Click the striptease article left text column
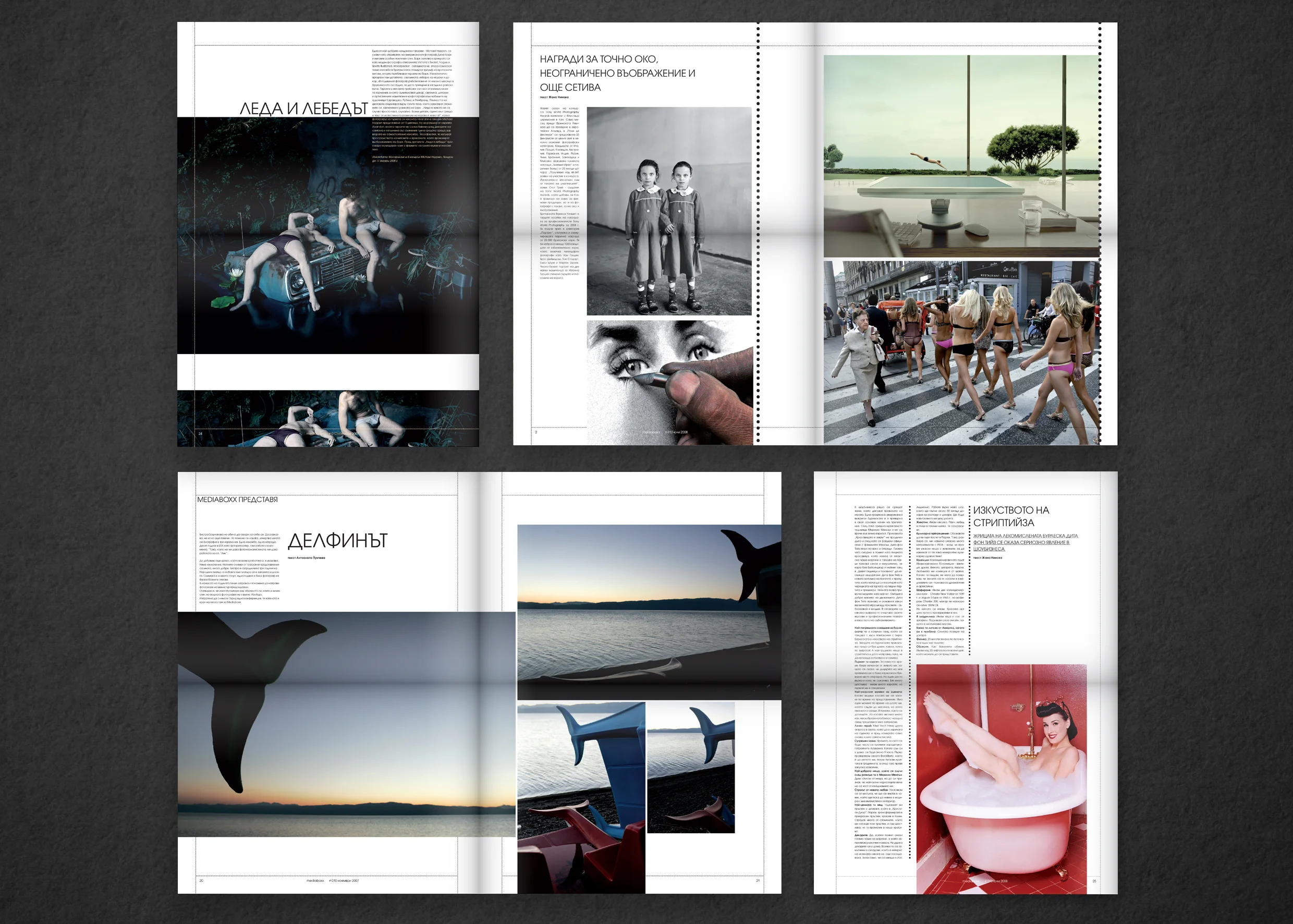 point(879,682)
